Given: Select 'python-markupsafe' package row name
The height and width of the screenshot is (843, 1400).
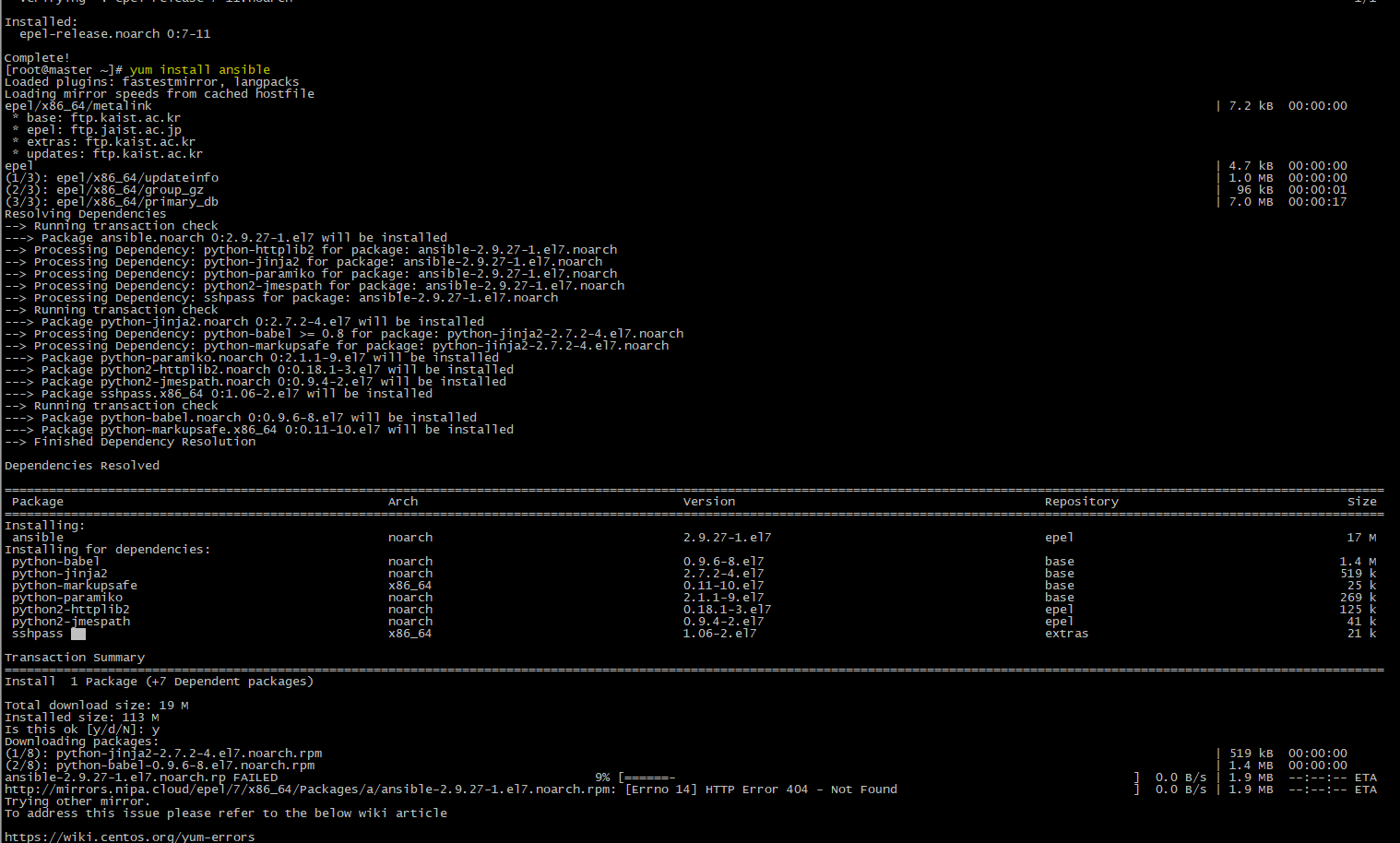Looking at the screenshot, I should [x=75, y=586].
